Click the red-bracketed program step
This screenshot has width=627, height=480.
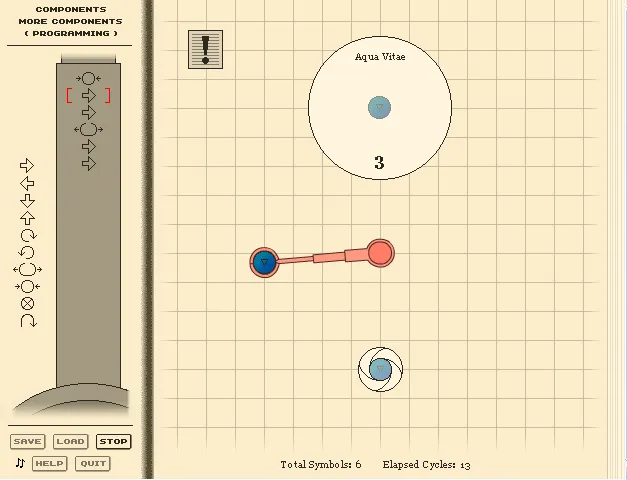point(88,95)
